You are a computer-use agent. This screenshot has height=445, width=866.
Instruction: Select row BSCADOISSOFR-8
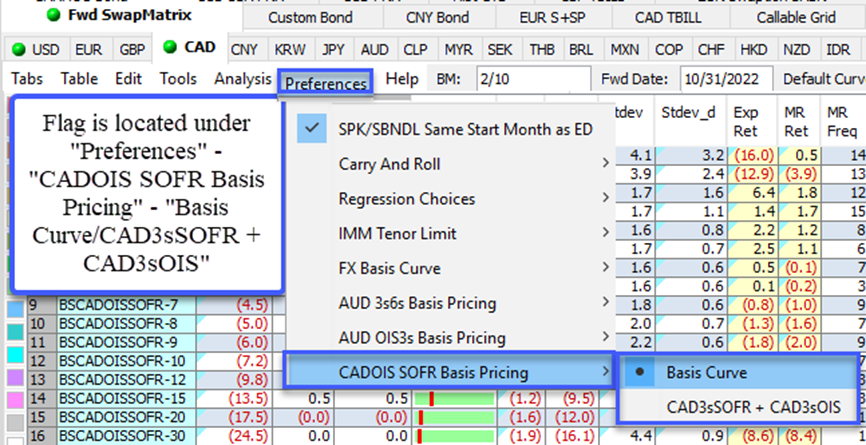click(126, 324)
